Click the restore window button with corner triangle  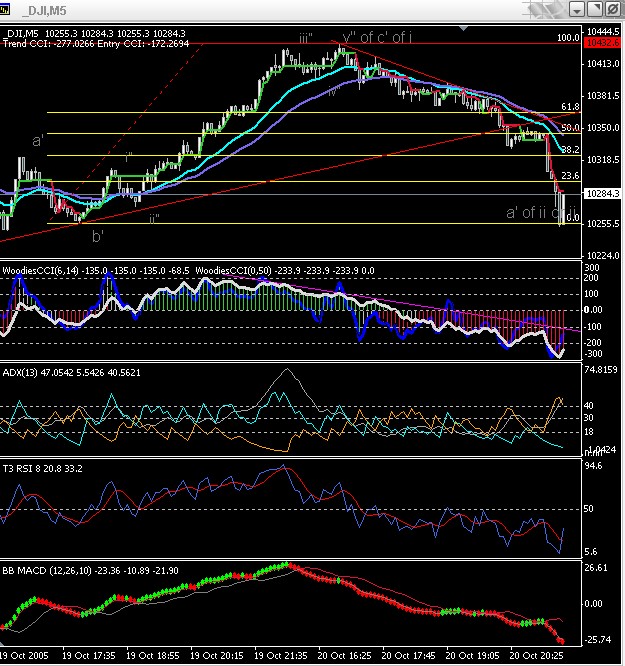point(595,9)
